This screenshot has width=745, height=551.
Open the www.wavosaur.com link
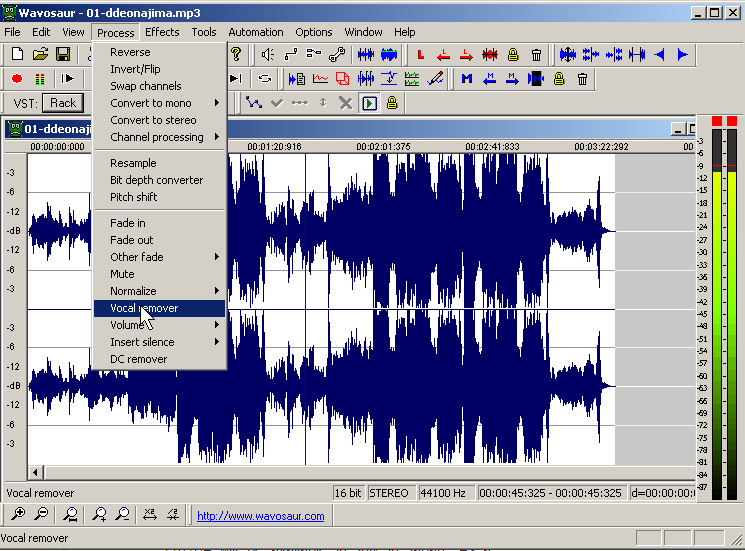coord(260,516)
